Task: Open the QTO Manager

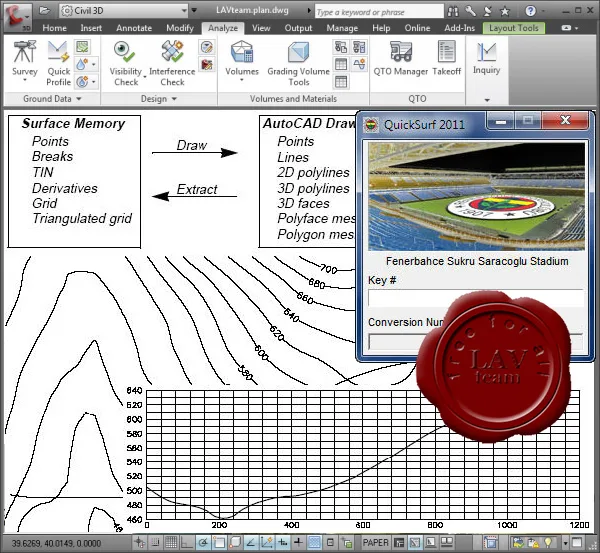Action: tap(401, 58)
